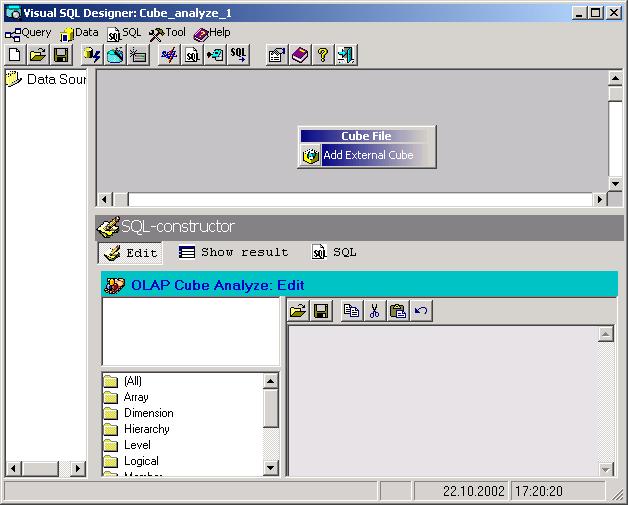Open the Query menu

29,33
